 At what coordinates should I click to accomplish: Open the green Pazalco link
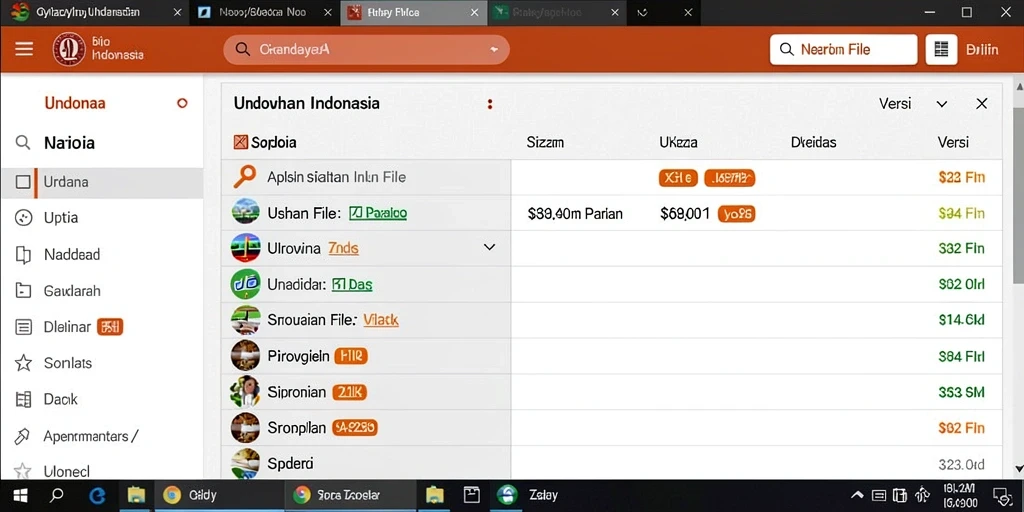[378, 213]
